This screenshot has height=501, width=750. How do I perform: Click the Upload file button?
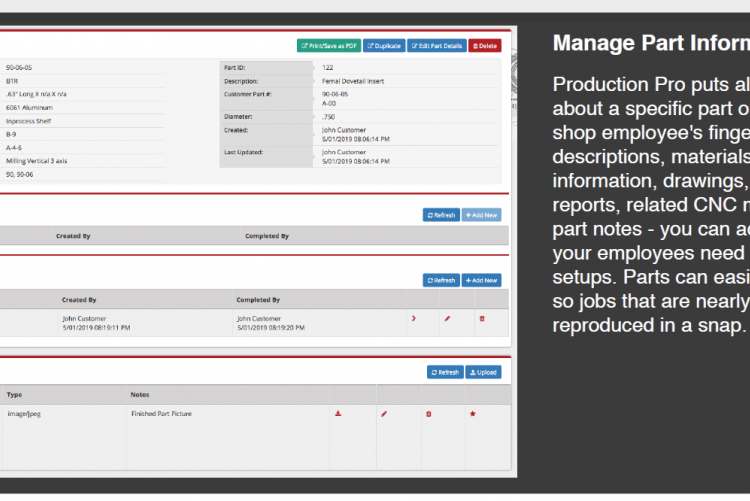pyautogui.click(x=483, y=372)
